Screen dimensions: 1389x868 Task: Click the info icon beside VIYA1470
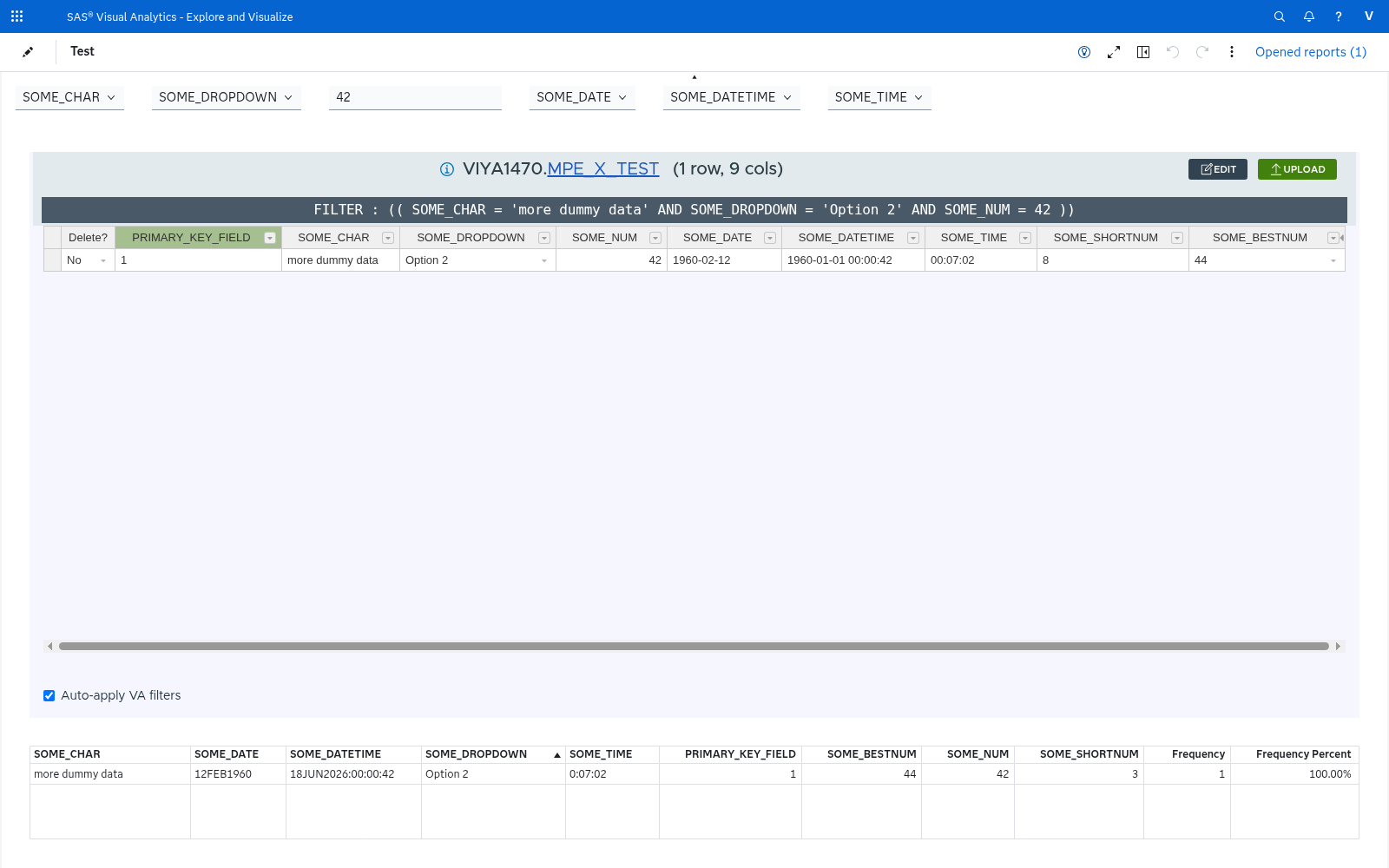click(x=447, y=169)
